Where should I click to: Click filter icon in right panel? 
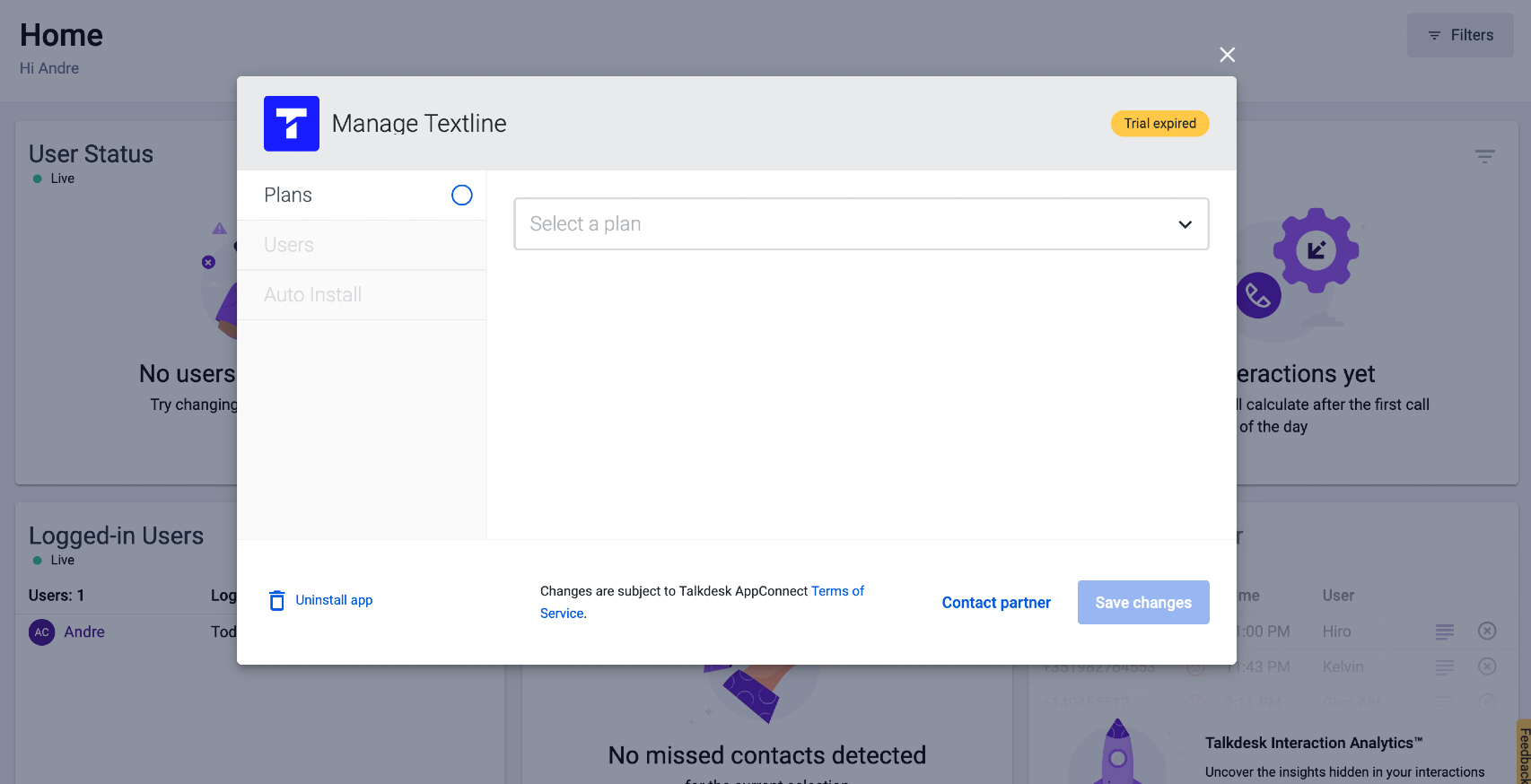1484,156
